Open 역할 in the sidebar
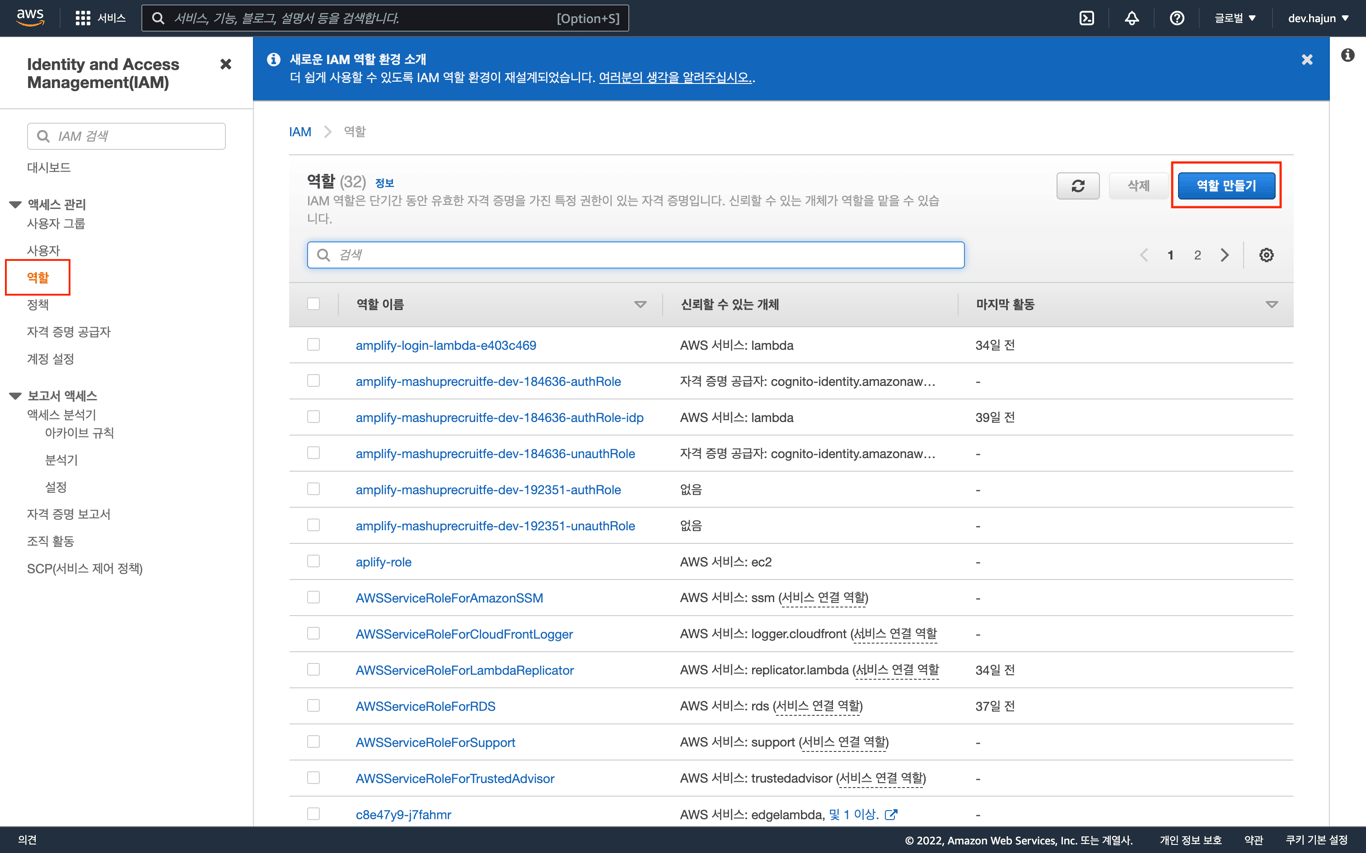This screenshot has height=853, width=1366. click(x=38, y=277)
